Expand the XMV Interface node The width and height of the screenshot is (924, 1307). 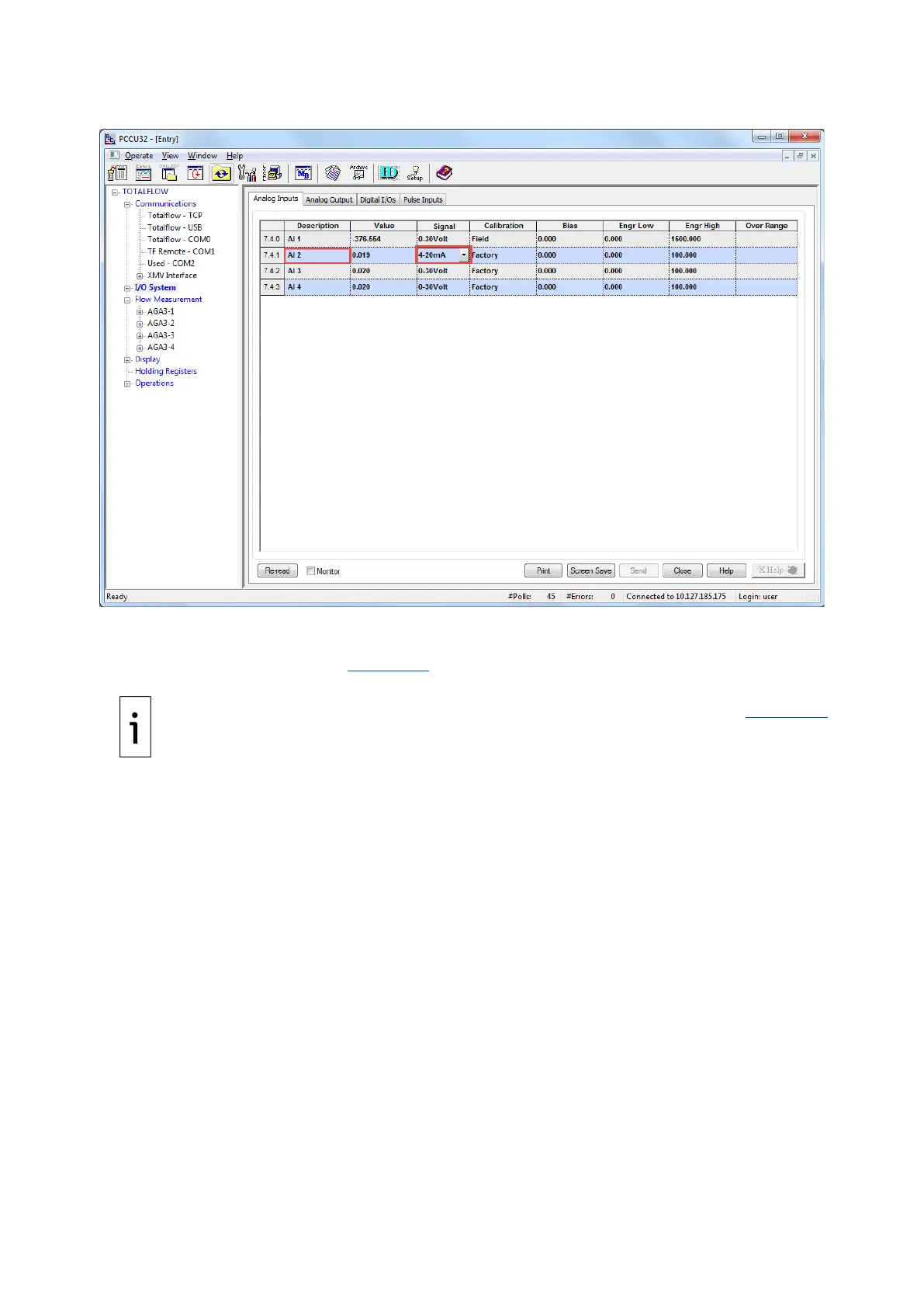tap(140, 276)
